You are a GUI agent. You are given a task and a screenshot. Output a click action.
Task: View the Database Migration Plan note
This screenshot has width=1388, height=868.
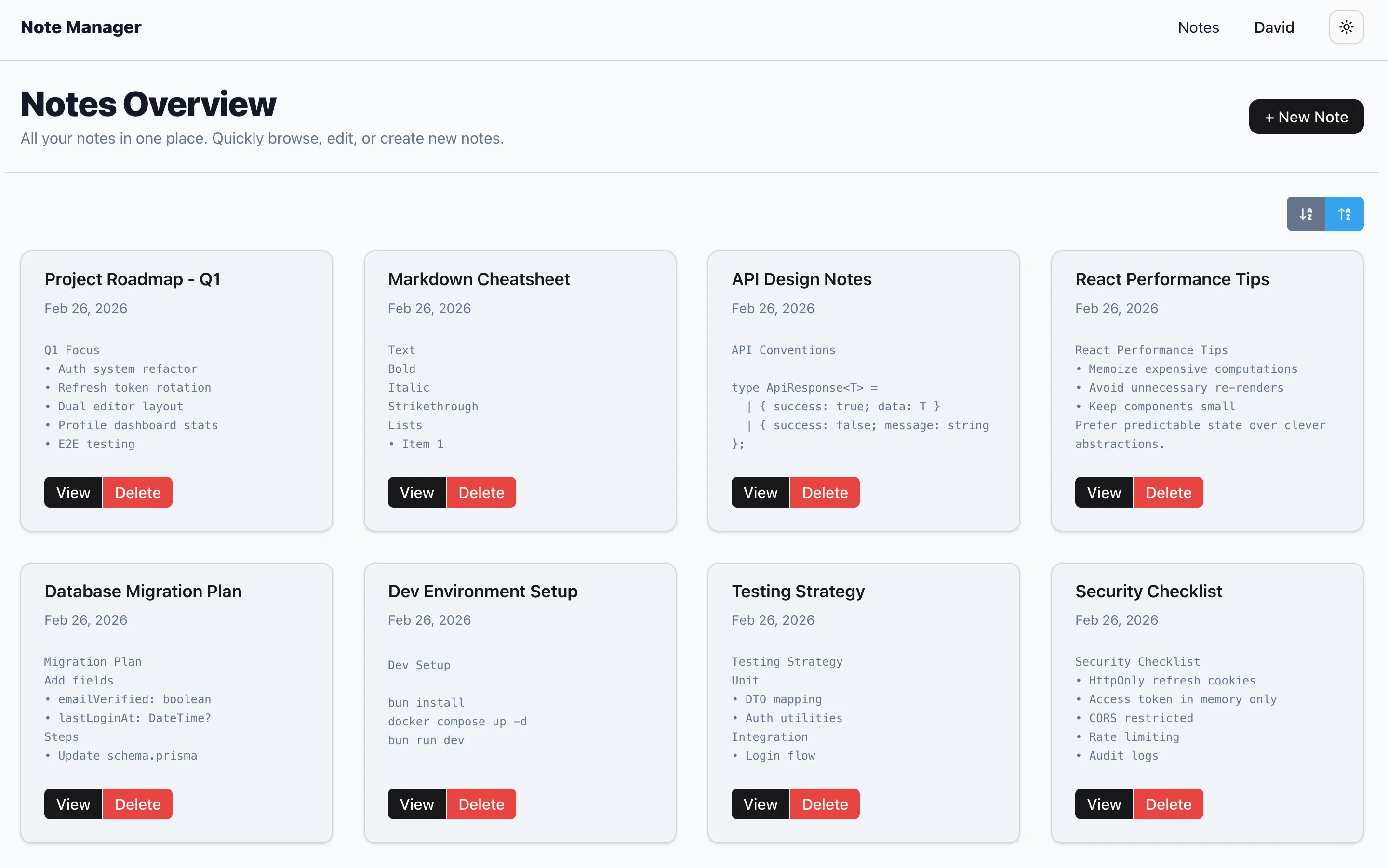(x=73, y=804)
